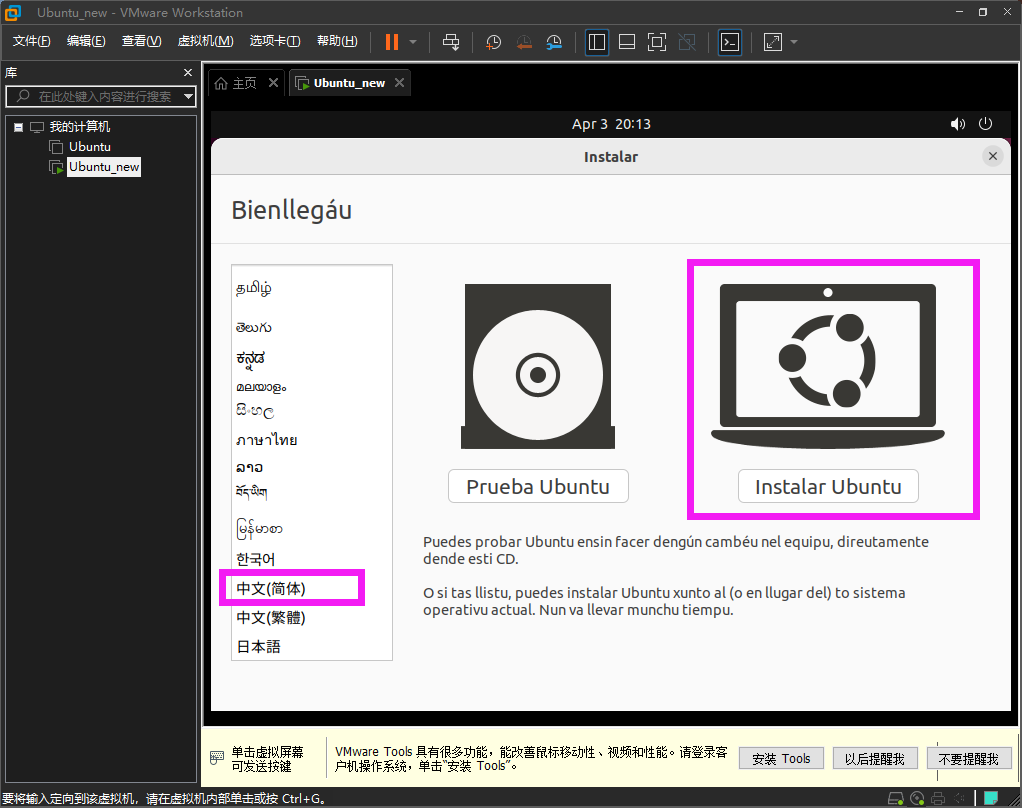Click the Prueba Ubuntu button
The width and height of the screenshot is (1022, 808).
point(538,486)
